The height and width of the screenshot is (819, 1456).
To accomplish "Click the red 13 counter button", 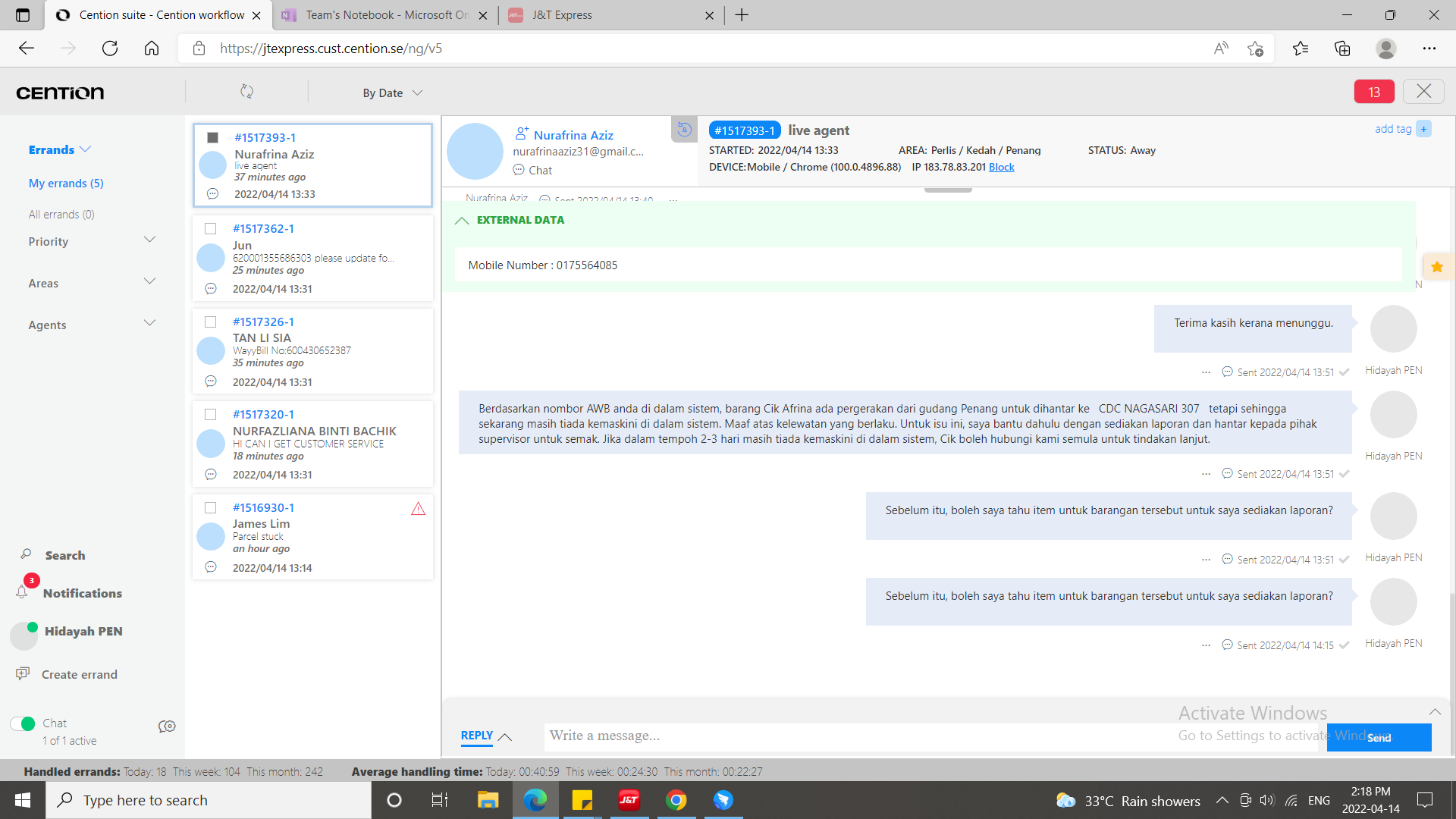I will (x=1374, y=92).
